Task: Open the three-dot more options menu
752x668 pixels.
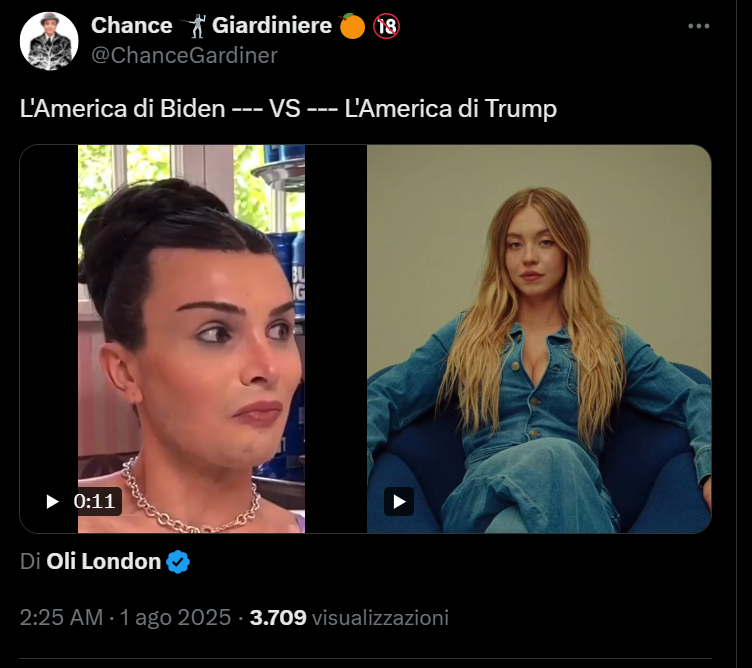Action: (704, 27)
